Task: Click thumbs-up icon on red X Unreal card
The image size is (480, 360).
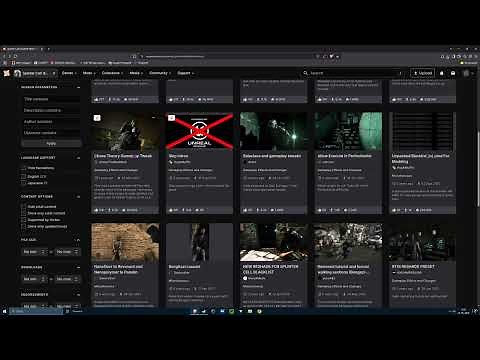Action: point(171,210)
